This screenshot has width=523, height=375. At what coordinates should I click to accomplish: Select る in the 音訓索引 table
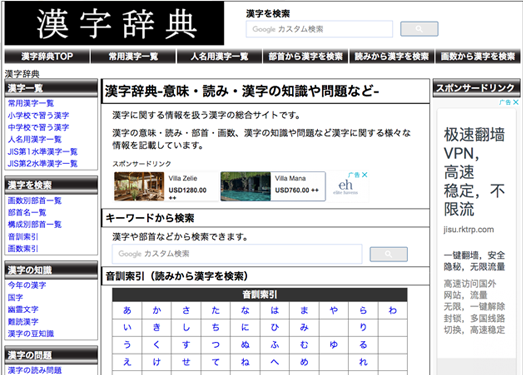tap(363, 345)
